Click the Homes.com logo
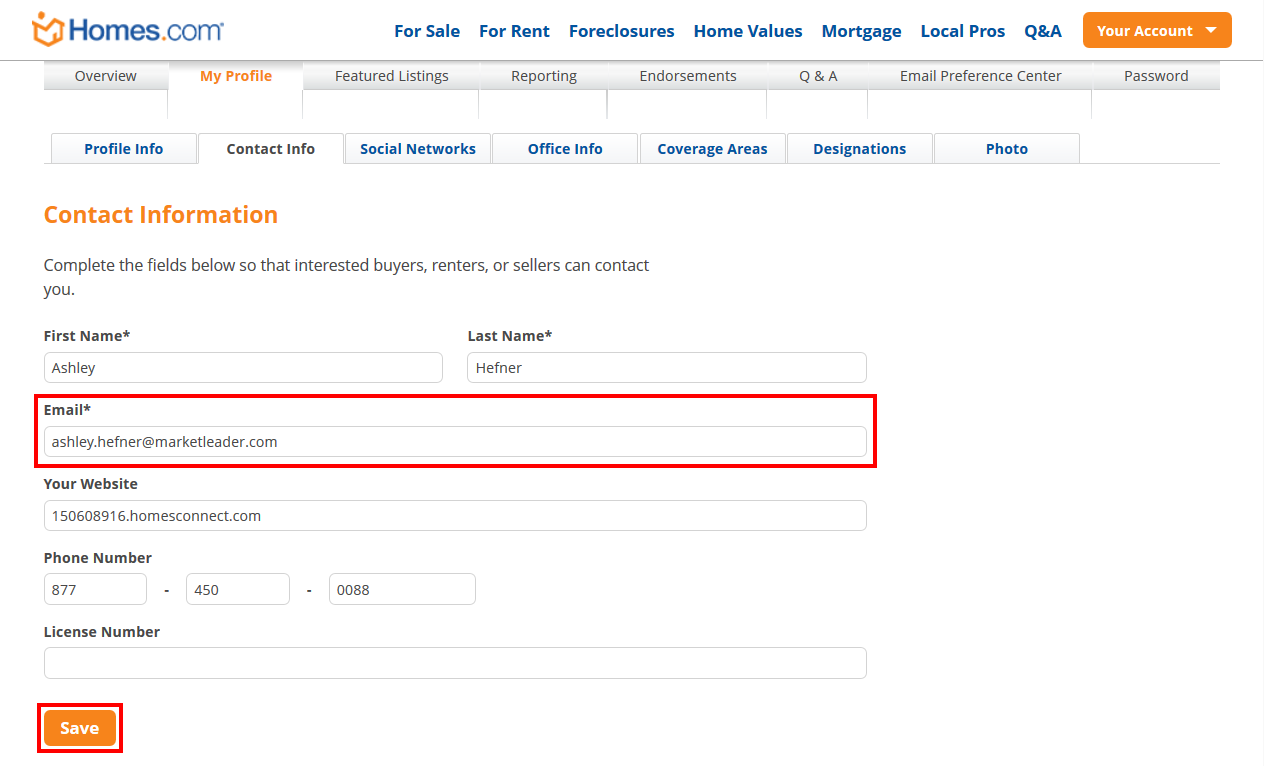Image resolution: width=1264 pixels, height=766 pixels. tap(128, 30)
